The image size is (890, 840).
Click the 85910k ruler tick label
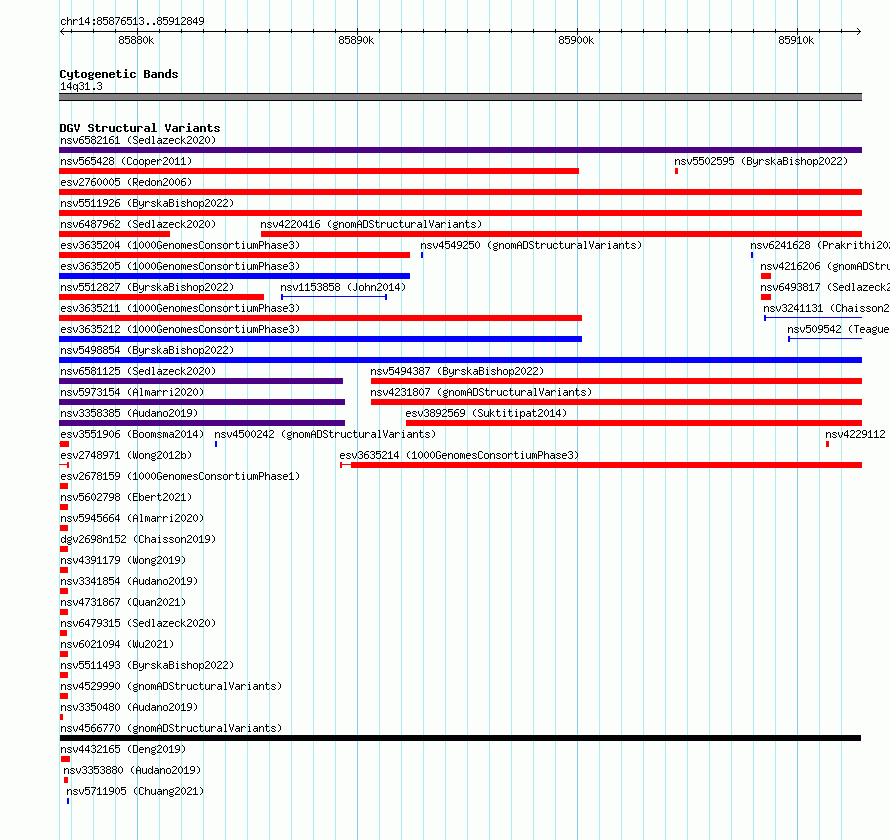(x=796, y=40)
